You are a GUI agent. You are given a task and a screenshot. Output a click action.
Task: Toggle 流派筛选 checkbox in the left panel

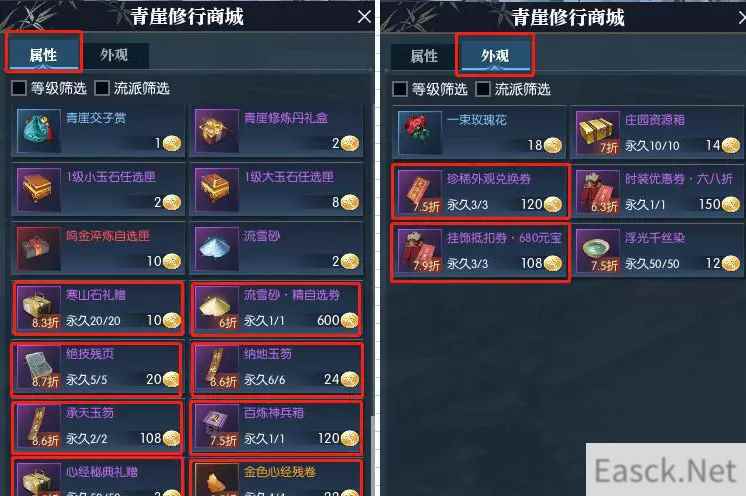click(102, 88)
